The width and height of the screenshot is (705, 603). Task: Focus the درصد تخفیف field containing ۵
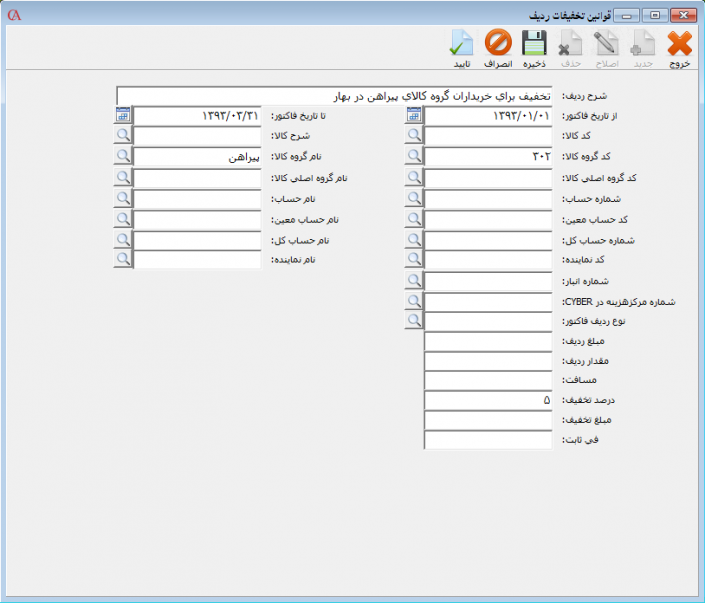click(x=488, y=400)
